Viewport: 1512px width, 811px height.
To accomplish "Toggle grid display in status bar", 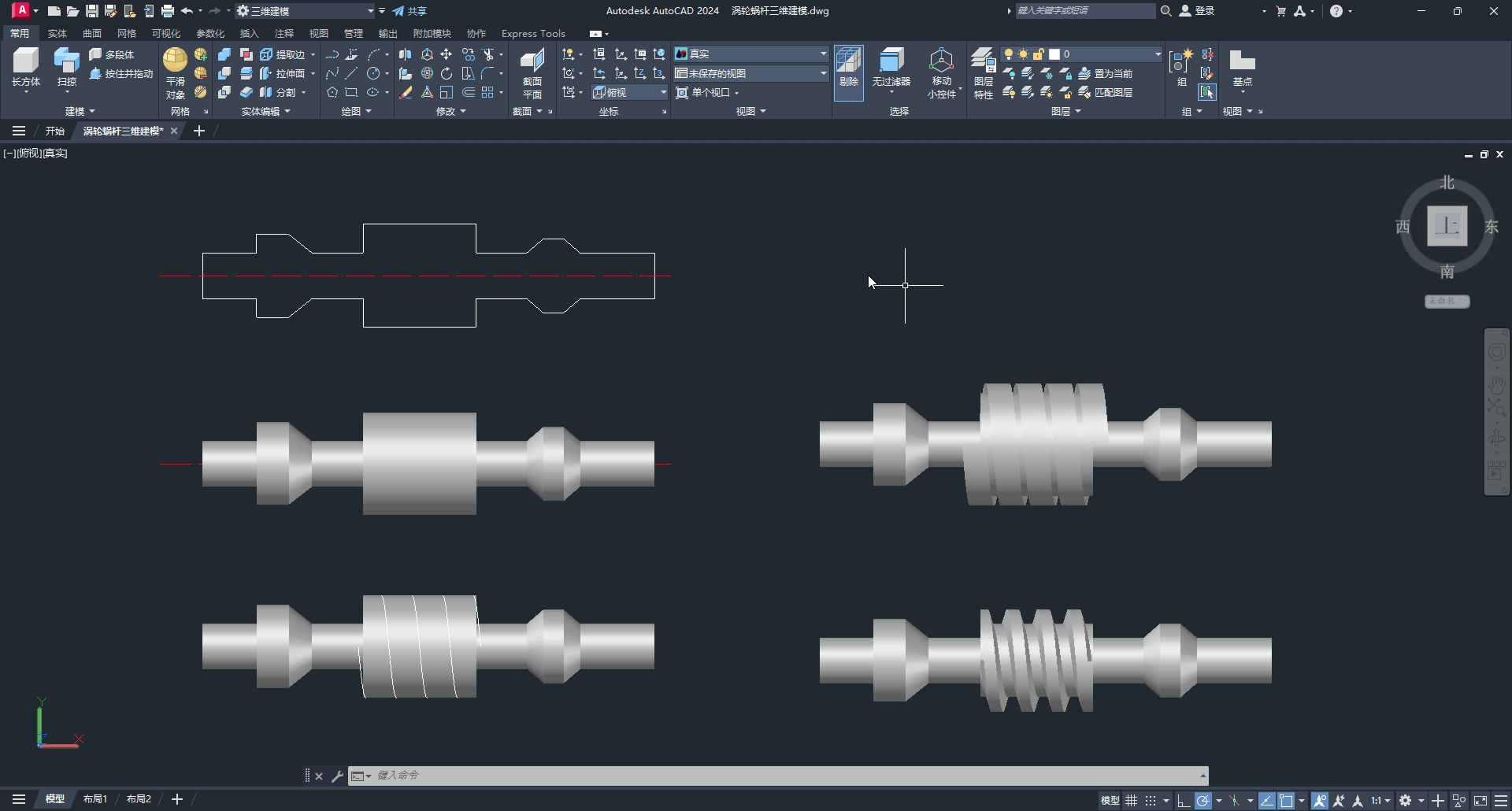I will tap(1132, 800).
